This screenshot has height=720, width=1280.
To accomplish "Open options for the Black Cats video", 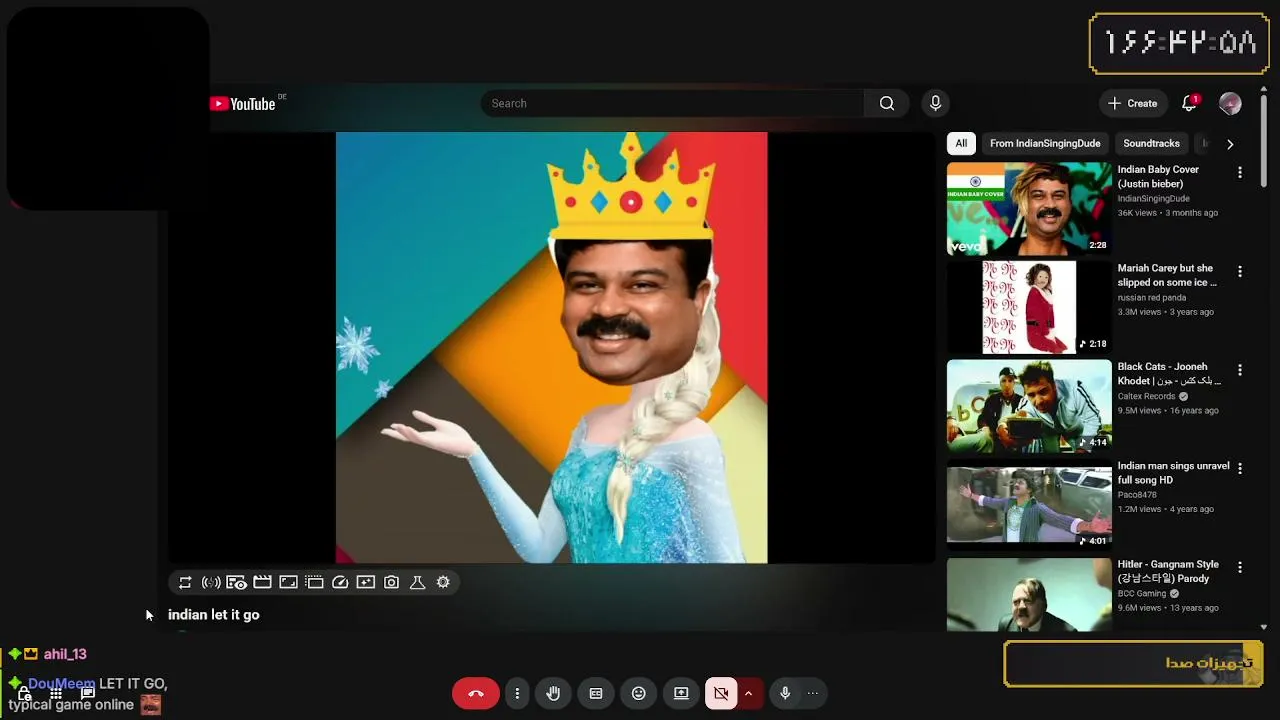I will [x=1240, y=370].
